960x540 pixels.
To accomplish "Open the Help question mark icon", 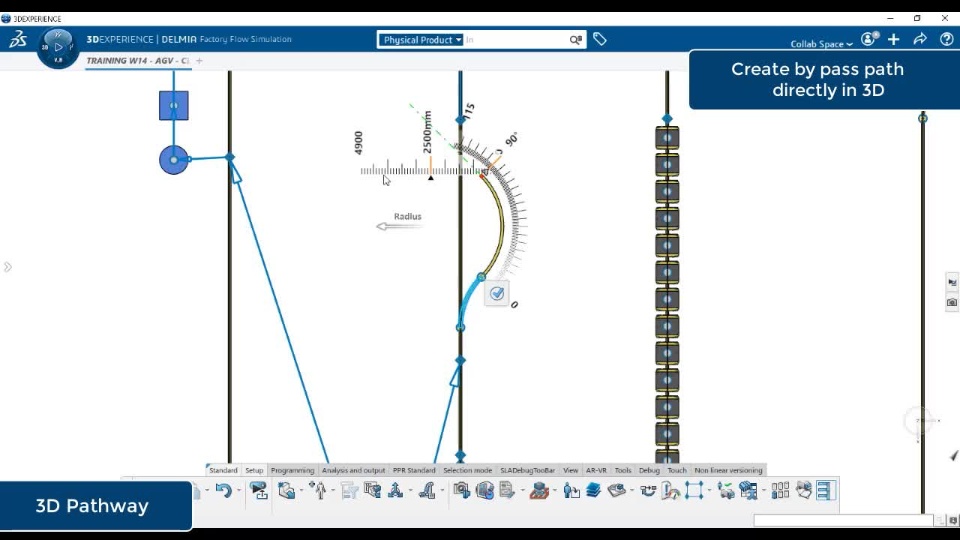I will 947,39.
